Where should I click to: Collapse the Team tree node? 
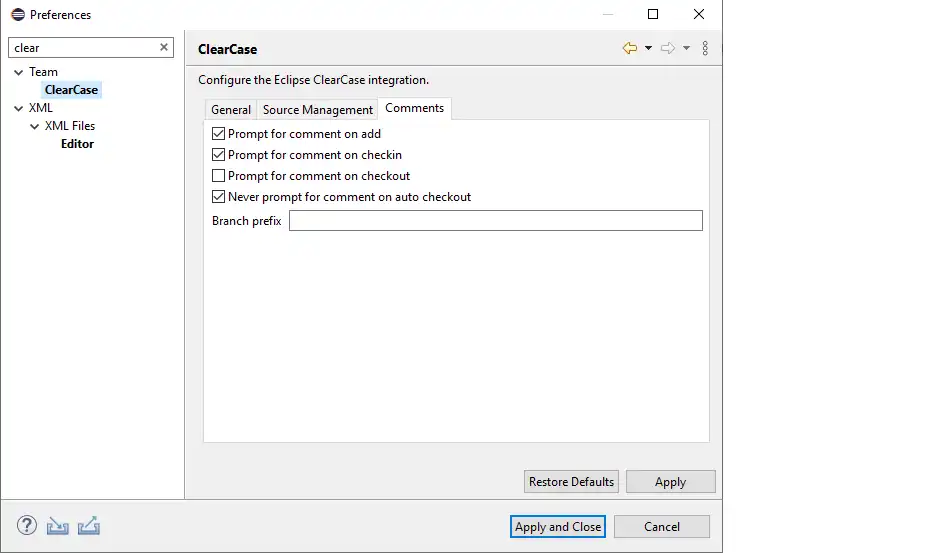(18, 72)
